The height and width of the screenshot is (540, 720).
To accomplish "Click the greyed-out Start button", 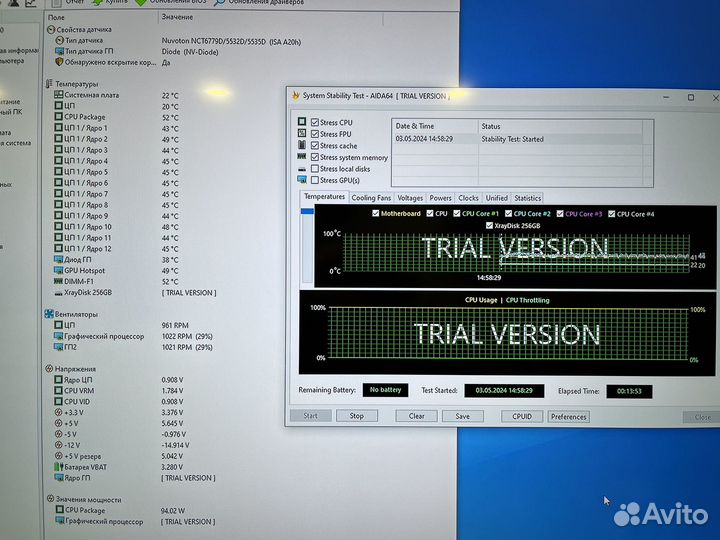I will point(310,416).
